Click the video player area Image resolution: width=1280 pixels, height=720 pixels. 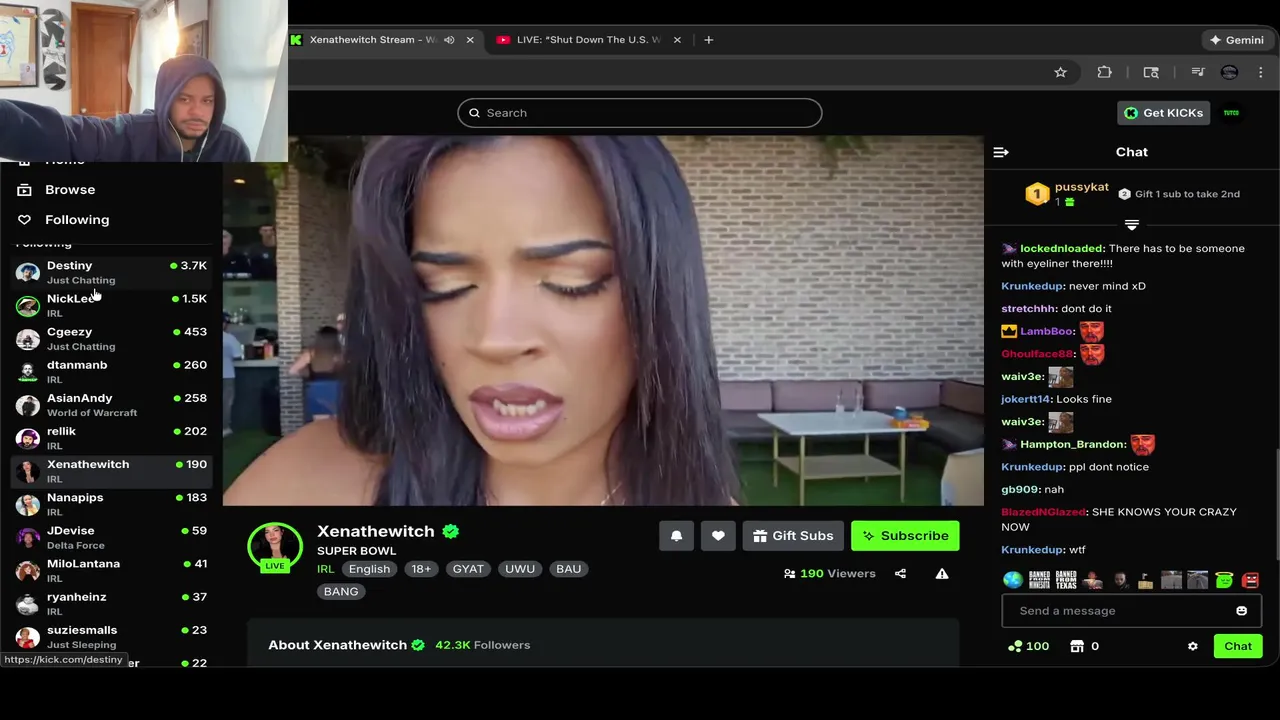pos(603,320)
